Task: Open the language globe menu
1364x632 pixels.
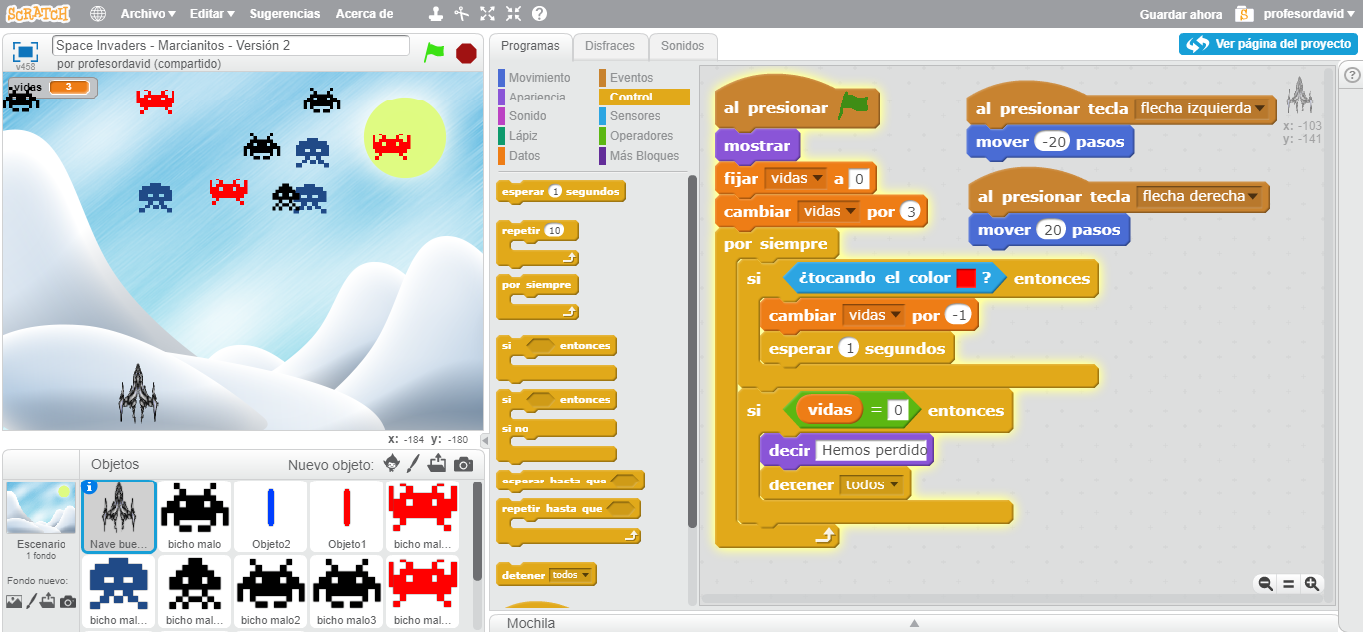Action: (97, 14)
